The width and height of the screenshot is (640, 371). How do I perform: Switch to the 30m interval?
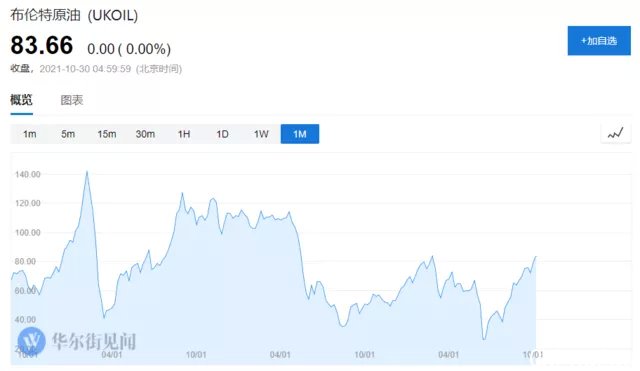pyautogui.click(x=145, y=134)
